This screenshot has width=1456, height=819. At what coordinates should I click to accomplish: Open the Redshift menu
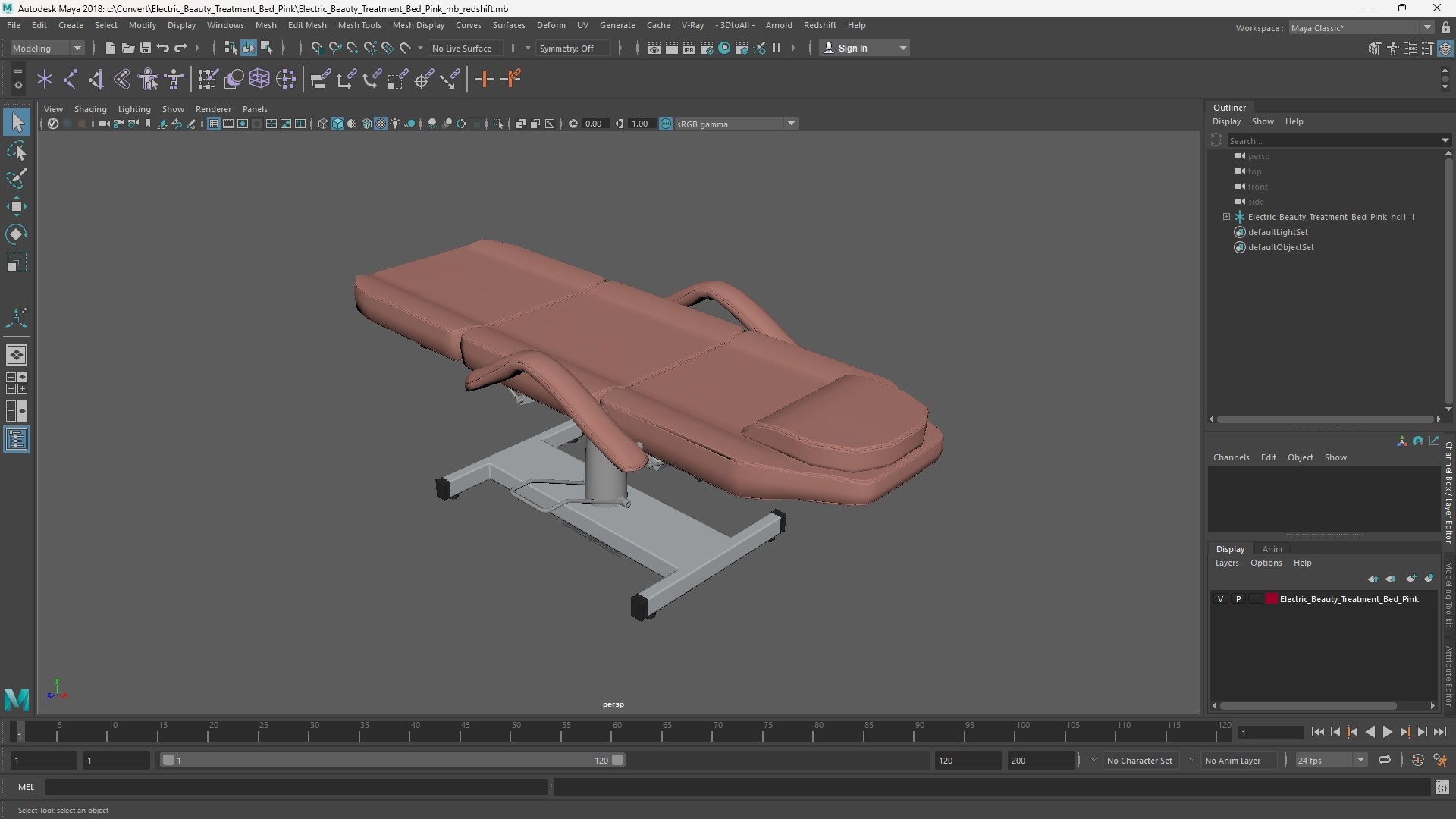(819, 25)
